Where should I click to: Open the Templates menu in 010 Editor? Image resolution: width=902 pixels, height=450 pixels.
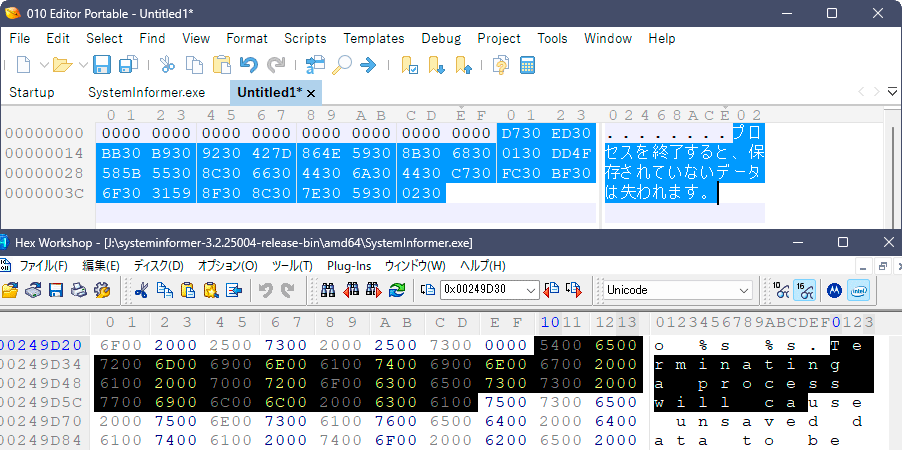(374, 39)
